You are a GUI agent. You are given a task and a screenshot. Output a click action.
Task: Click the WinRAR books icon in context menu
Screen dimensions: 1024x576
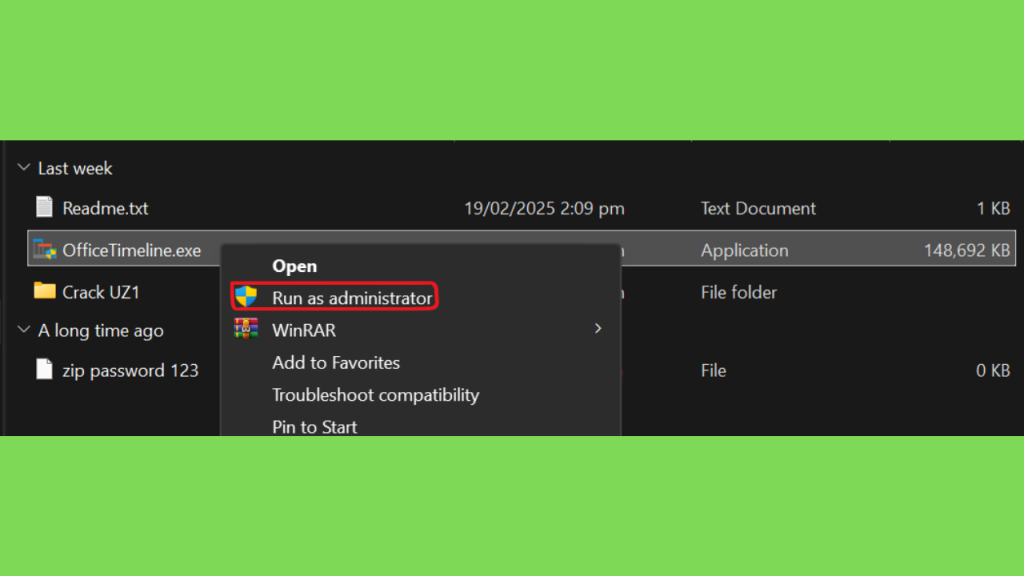(x=246, y=328)
